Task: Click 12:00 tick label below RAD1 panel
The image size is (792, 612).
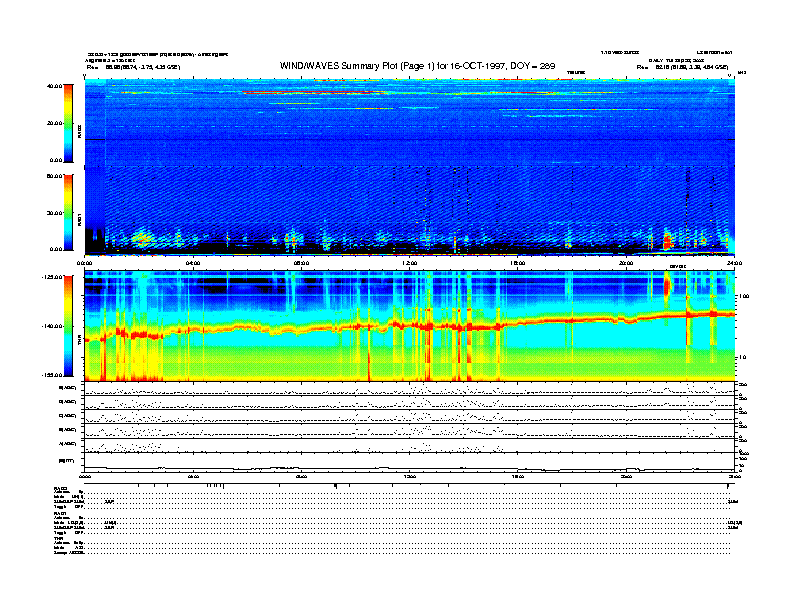Action: (409, 263)
